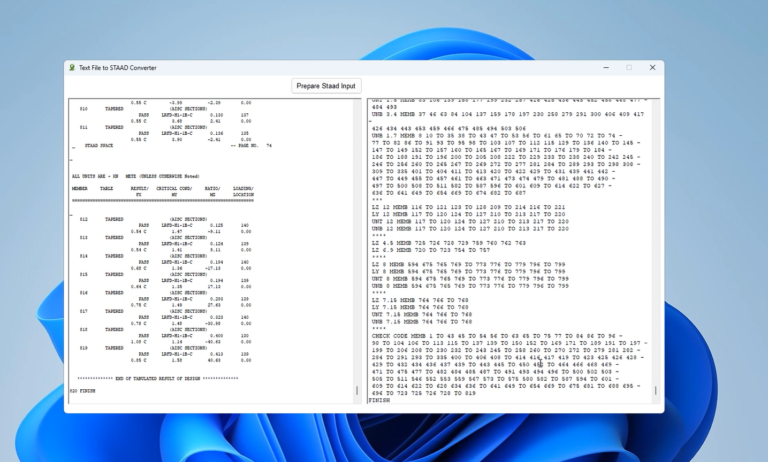This screenshot has height=462, width=768.
Task: Click the 'Text File to STAAD Converter' title text
Action: [118, 68]
